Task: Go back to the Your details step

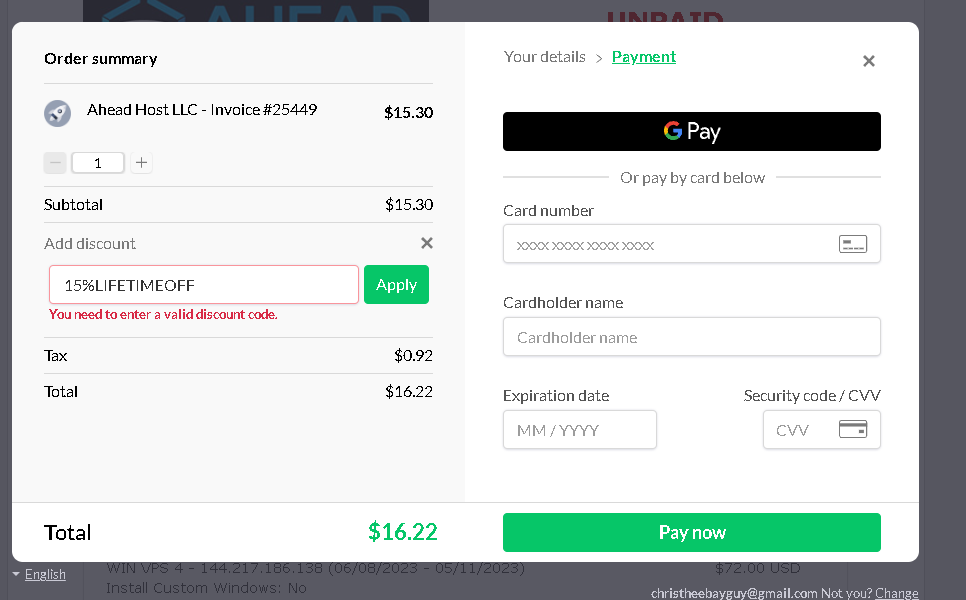Action: pyautogui.click(x=545, y=57)
